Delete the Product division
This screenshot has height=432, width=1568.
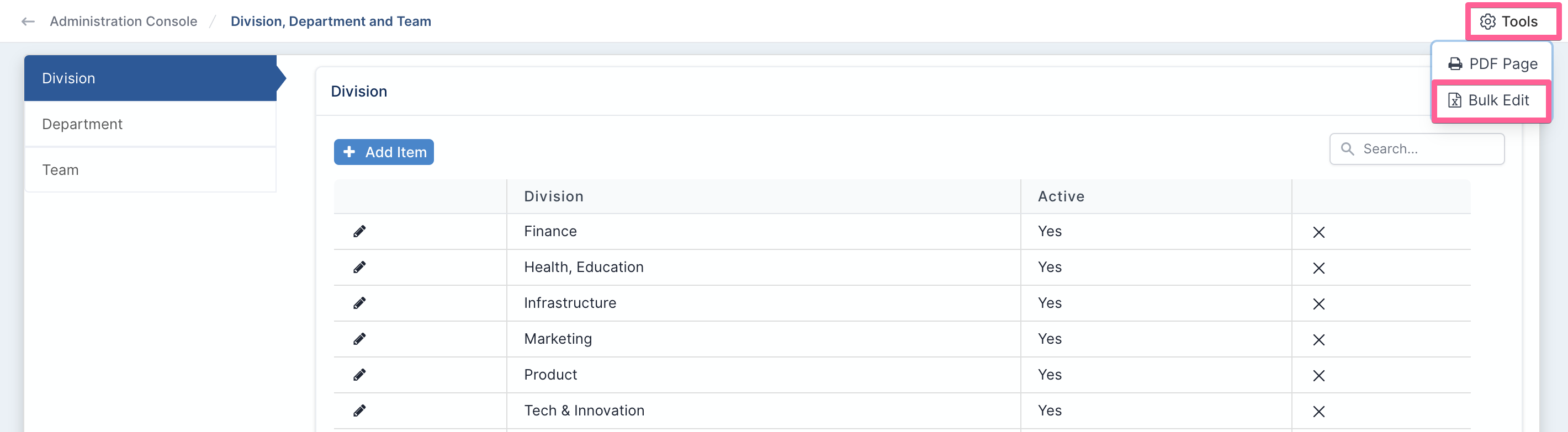(x=1318, y=376)
